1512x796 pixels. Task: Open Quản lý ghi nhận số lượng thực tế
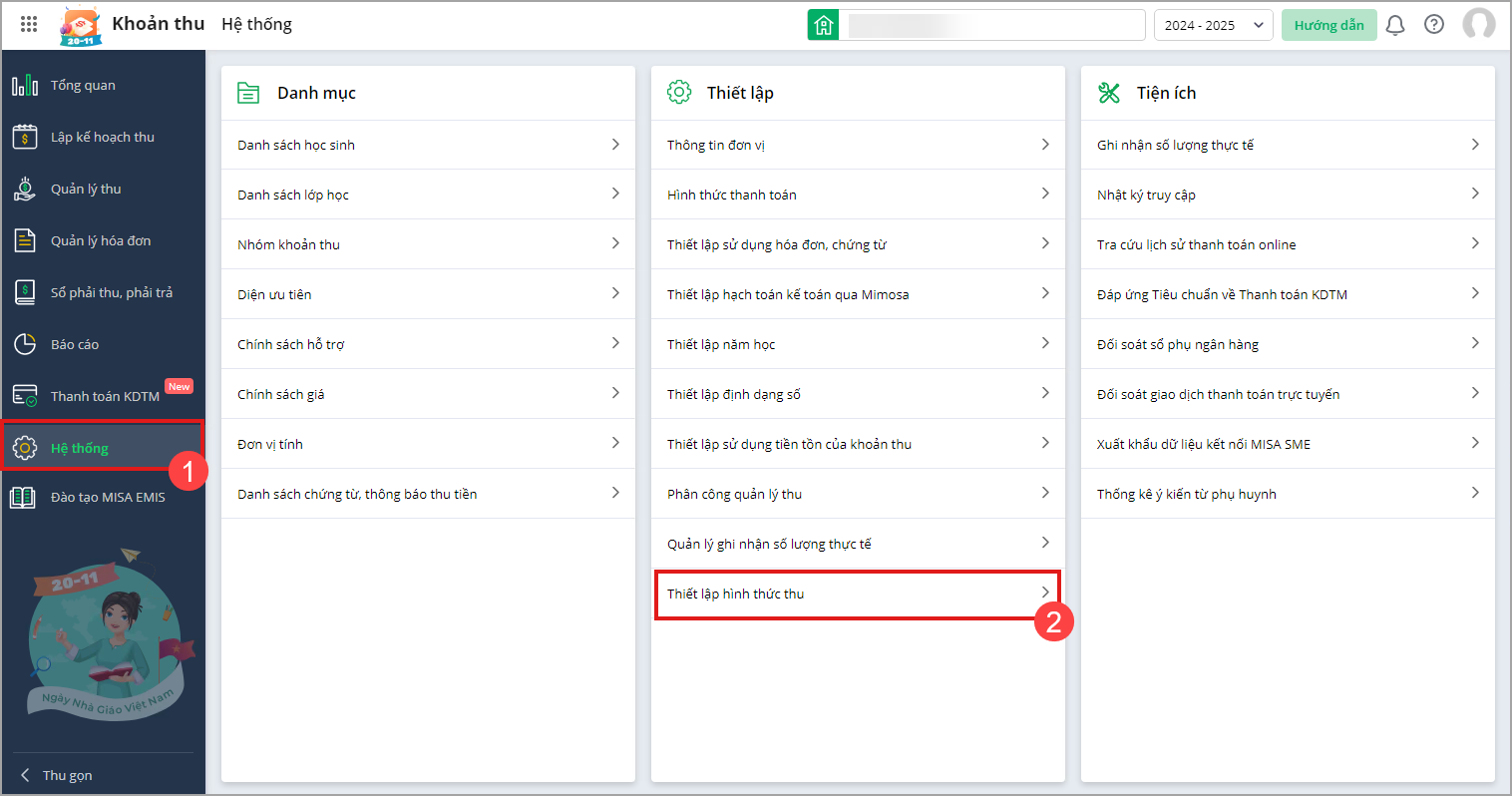[x=858, y=544]
